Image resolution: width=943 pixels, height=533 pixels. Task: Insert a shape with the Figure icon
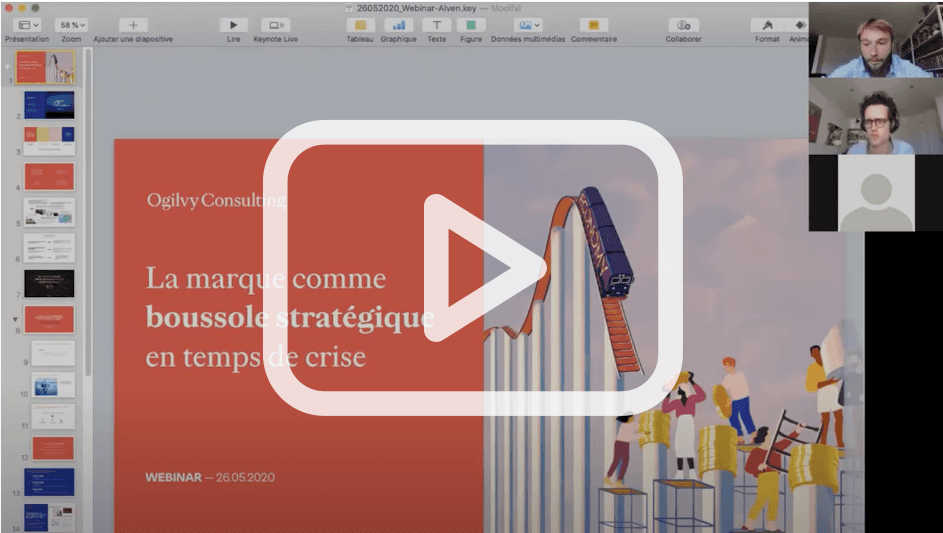[471, 25]
